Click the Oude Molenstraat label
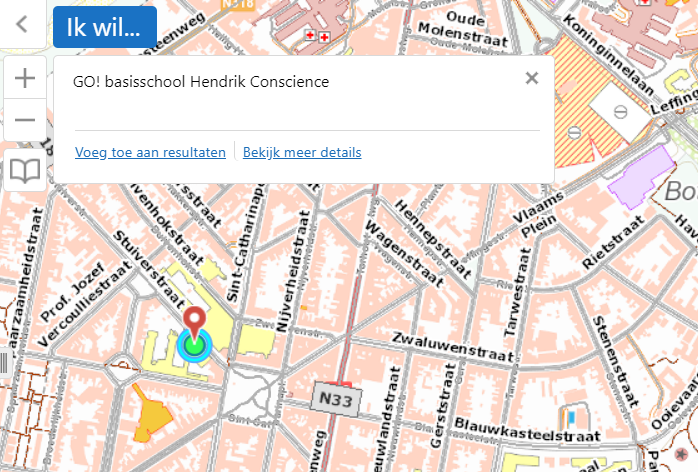 (x=463, y=29)
